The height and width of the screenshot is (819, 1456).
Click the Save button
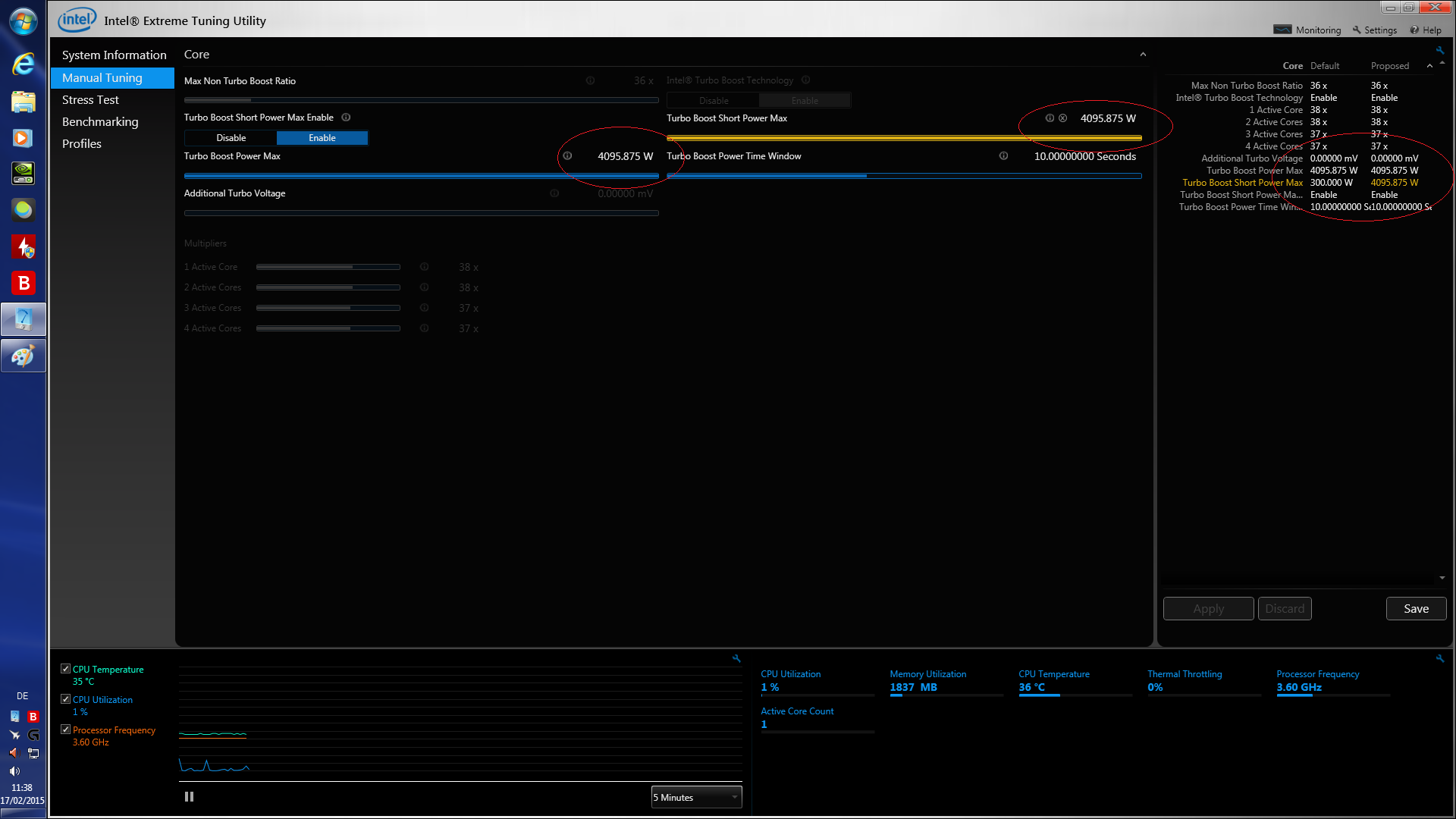pyautogui.click(x=1415, y=609)
